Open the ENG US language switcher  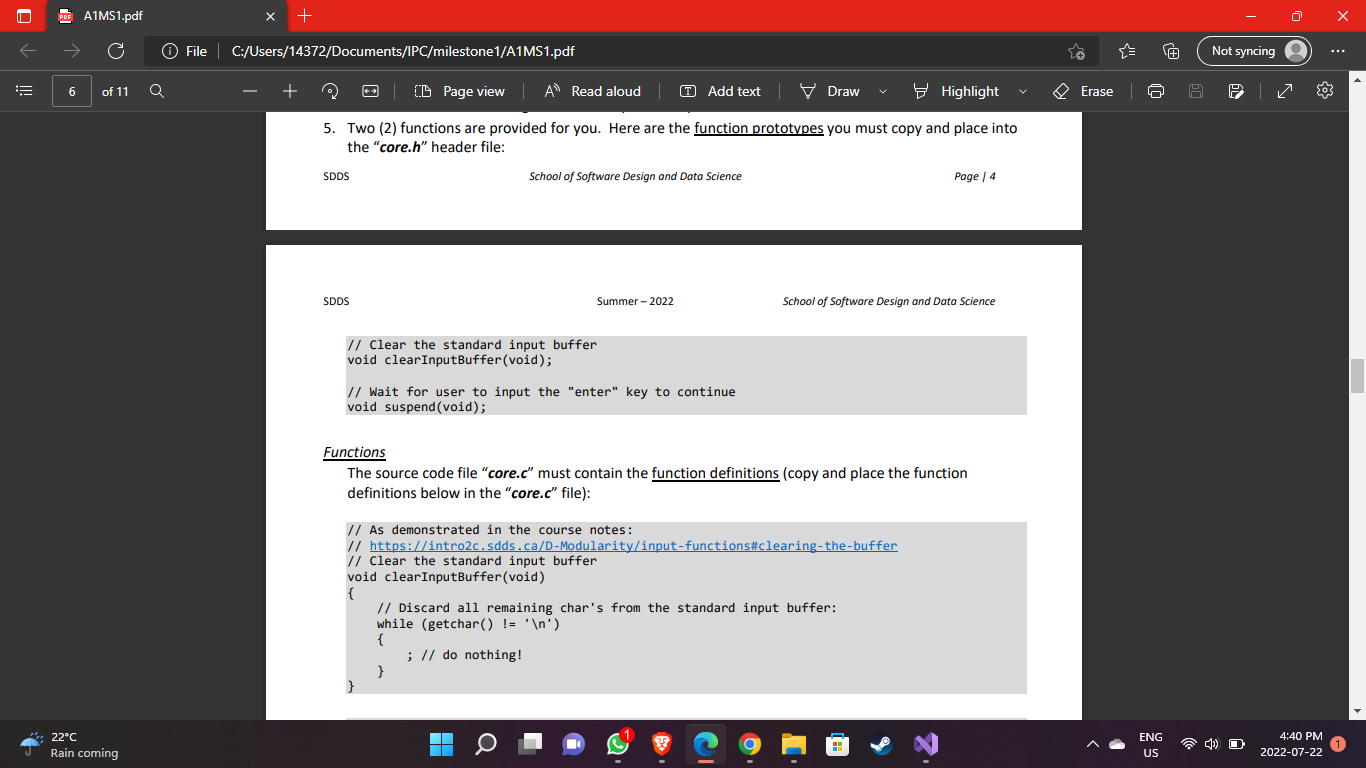click(x=1151, y=744)
